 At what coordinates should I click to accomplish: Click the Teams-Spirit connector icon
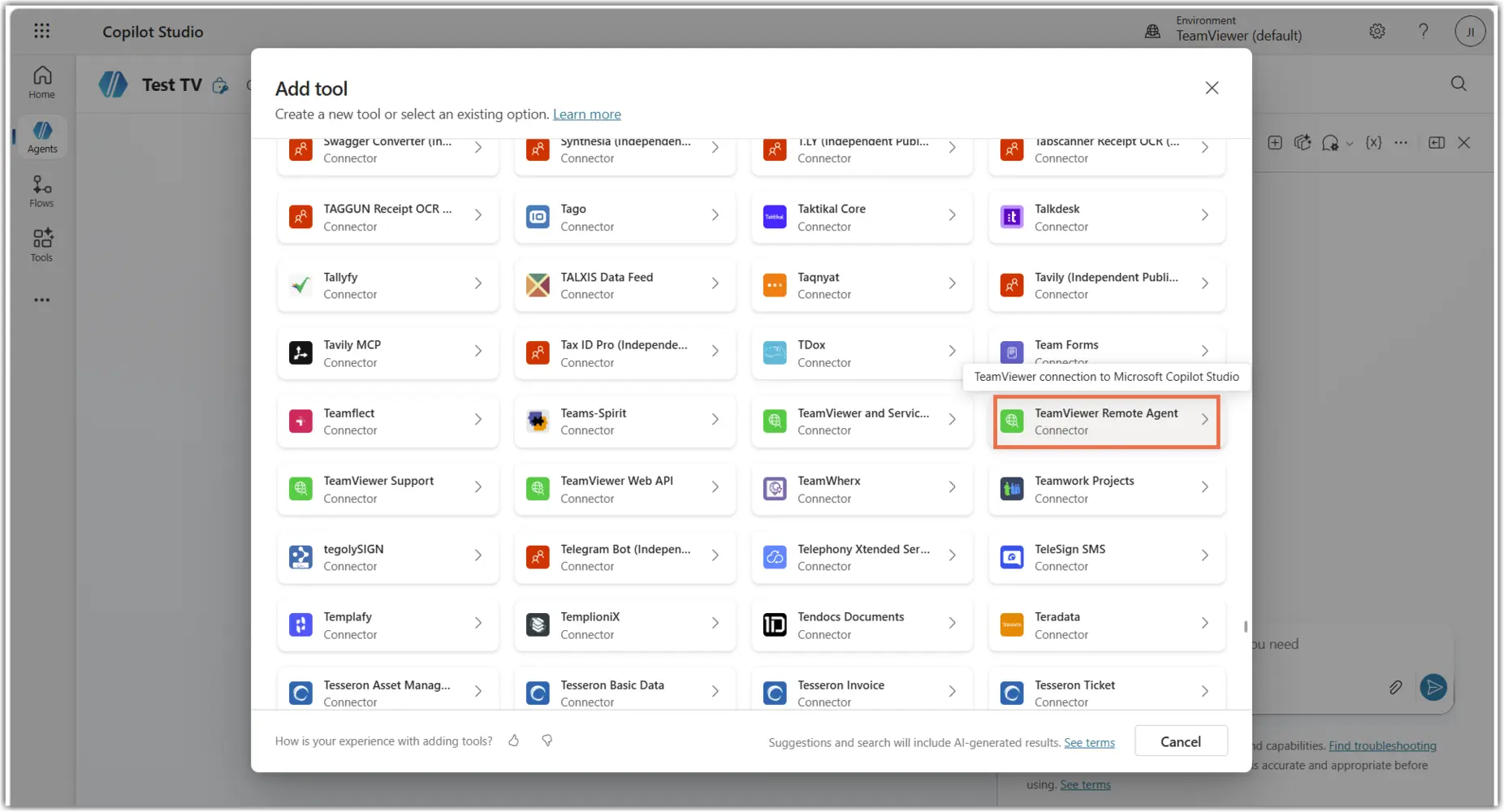pyautogui.click(x=538, y=421)
